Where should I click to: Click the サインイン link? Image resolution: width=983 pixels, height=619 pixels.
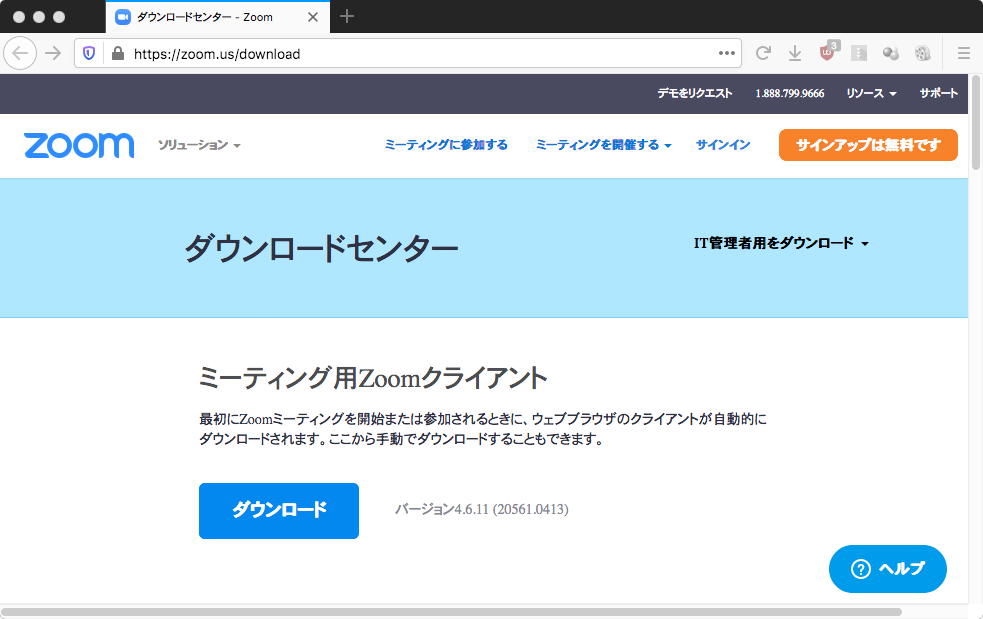click(x=723, y=145)
